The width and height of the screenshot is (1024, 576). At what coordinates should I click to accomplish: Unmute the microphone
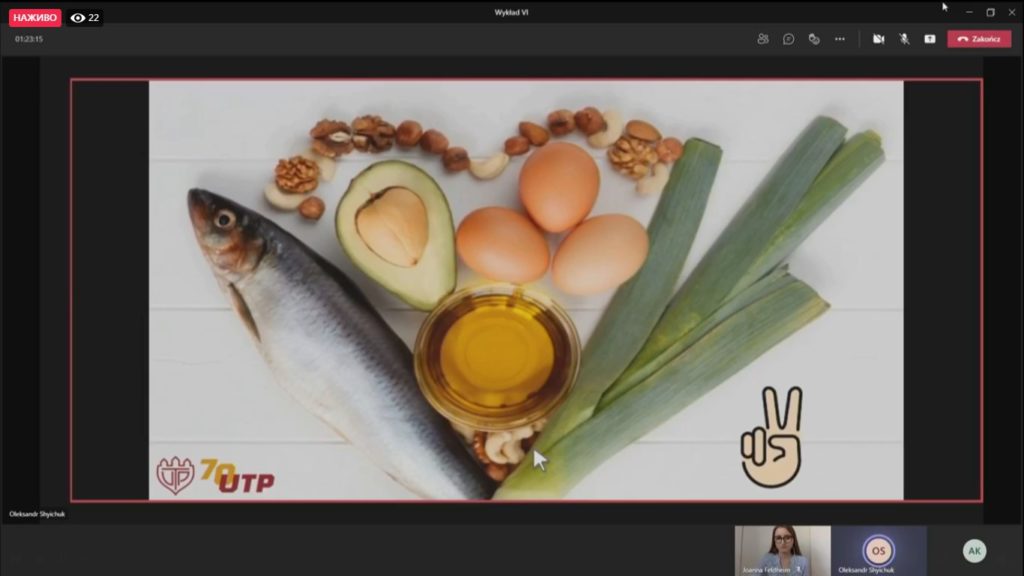[904, 39]
